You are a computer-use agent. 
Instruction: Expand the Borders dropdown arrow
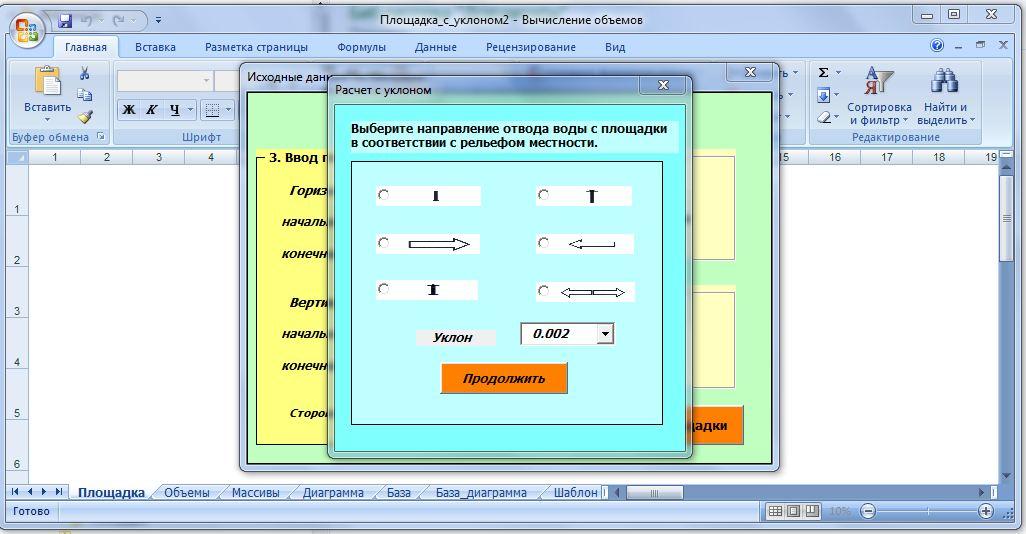tap(228, 109)
